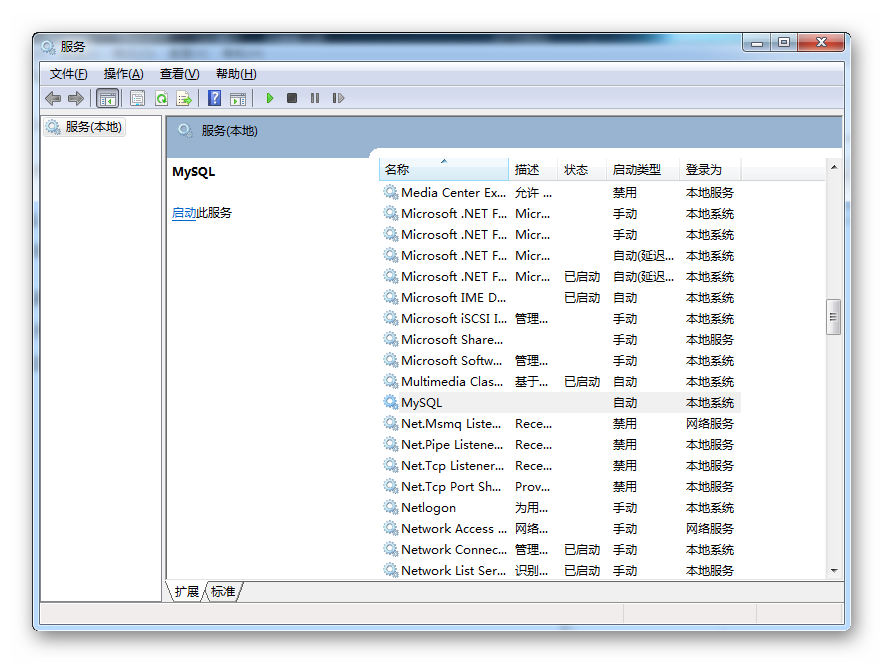The image size is (884, 664).
Task: Click the Export List toolbar icon
Action: click(x=184, y=99)
